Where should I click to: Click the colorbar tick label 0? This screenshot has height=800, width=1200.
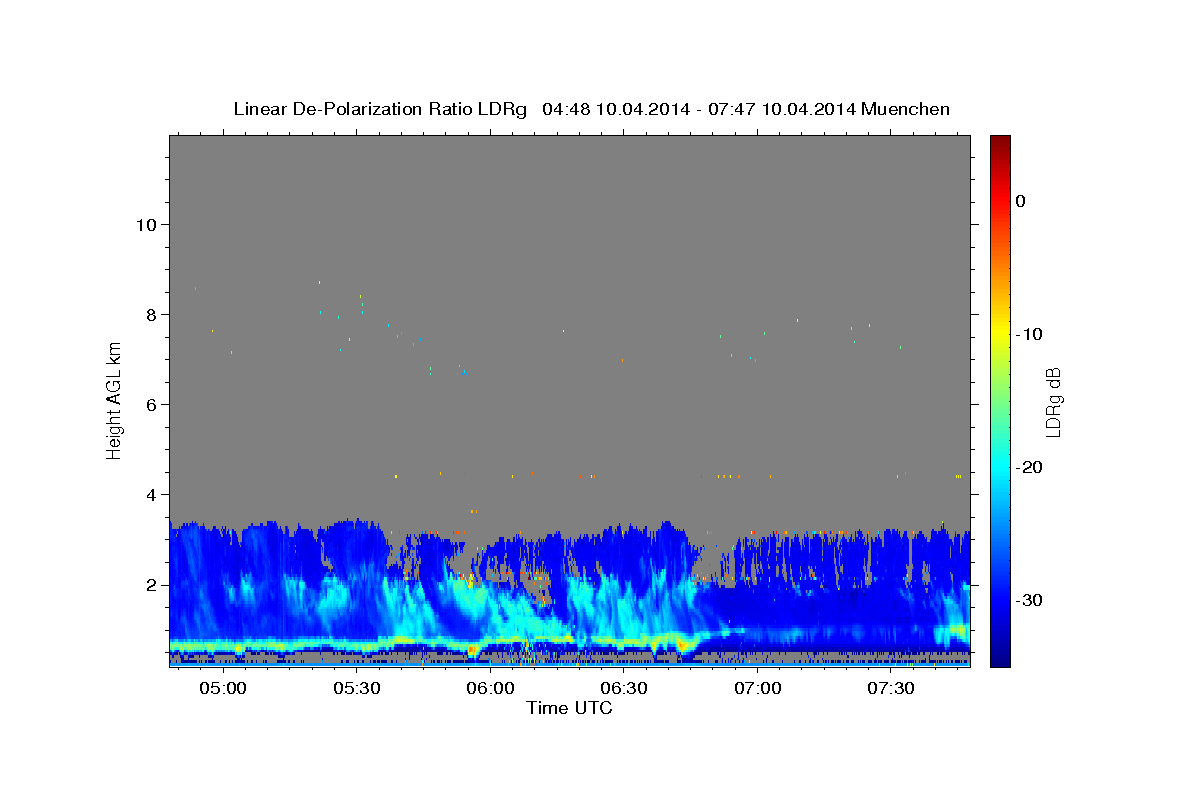tap(1020, 201)
